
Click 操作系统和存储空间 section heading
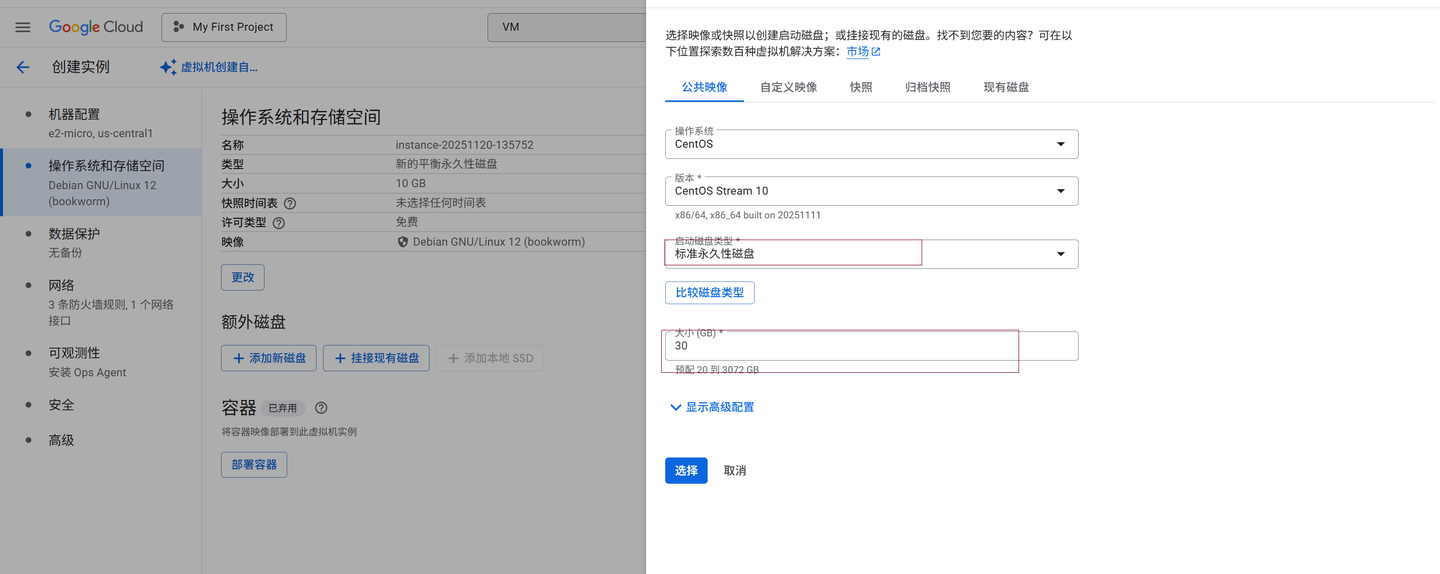click(301, 118)
